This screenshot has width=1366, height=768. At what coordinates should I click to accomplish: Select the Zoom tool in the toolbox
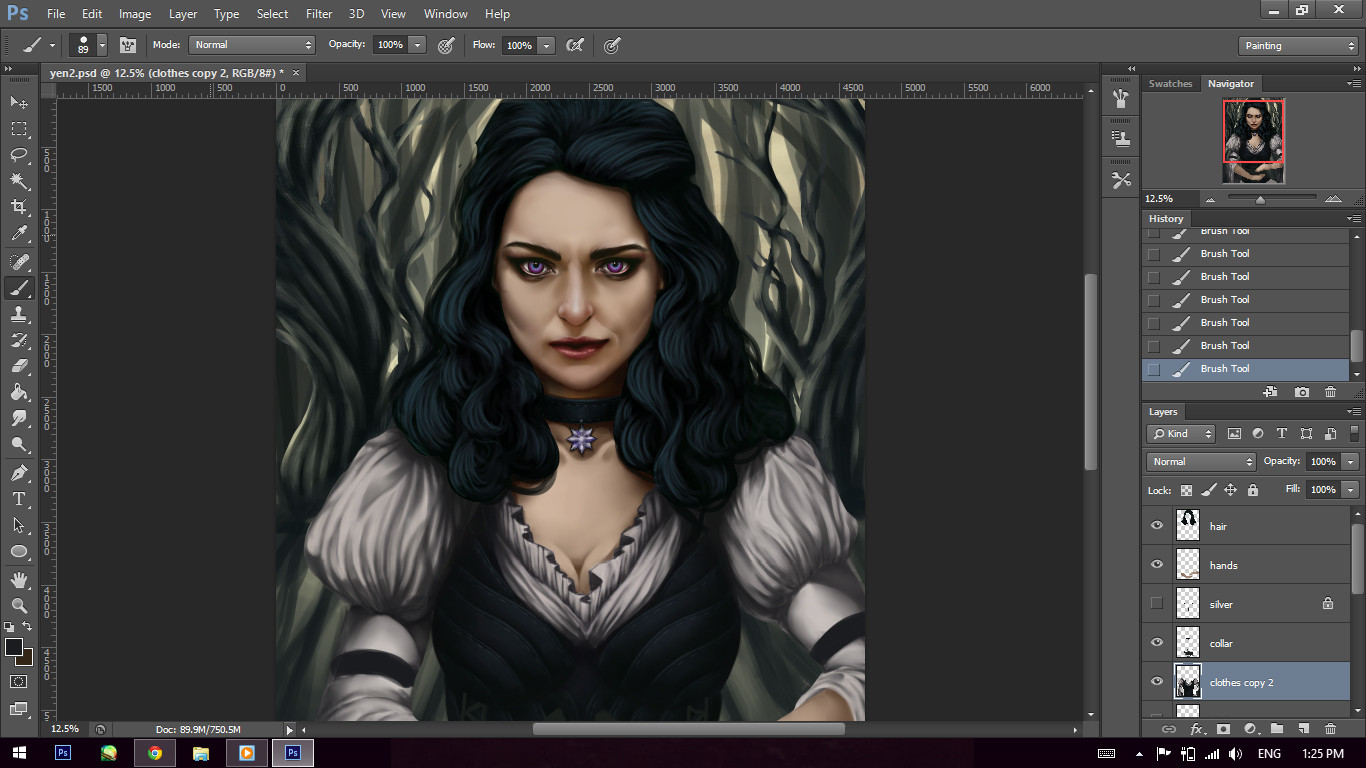(19, 606)
